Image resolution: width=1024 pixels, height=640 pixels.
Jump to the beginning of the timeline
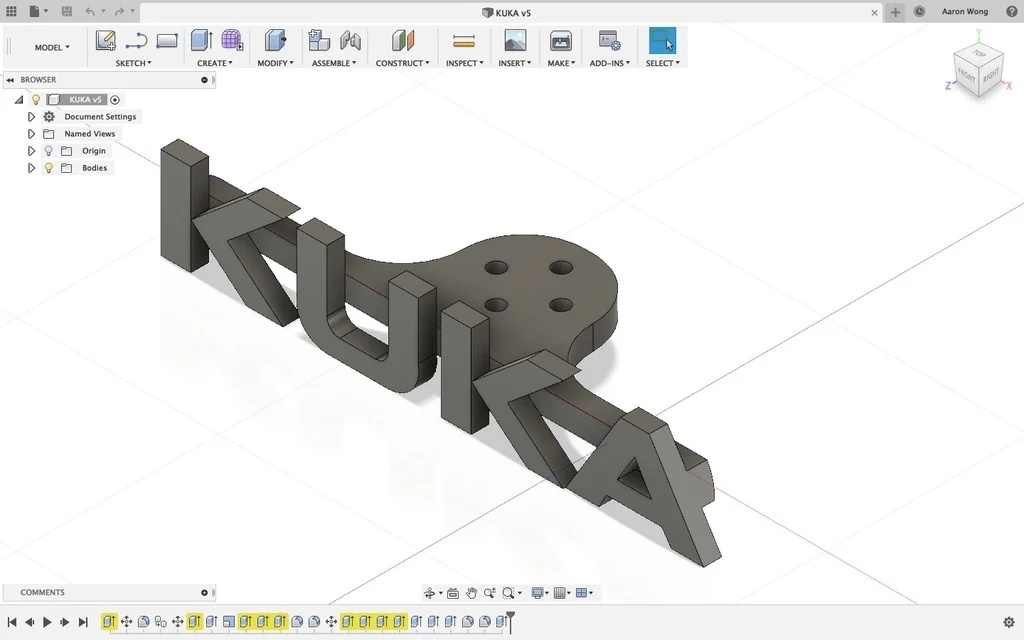pos(12,622)
